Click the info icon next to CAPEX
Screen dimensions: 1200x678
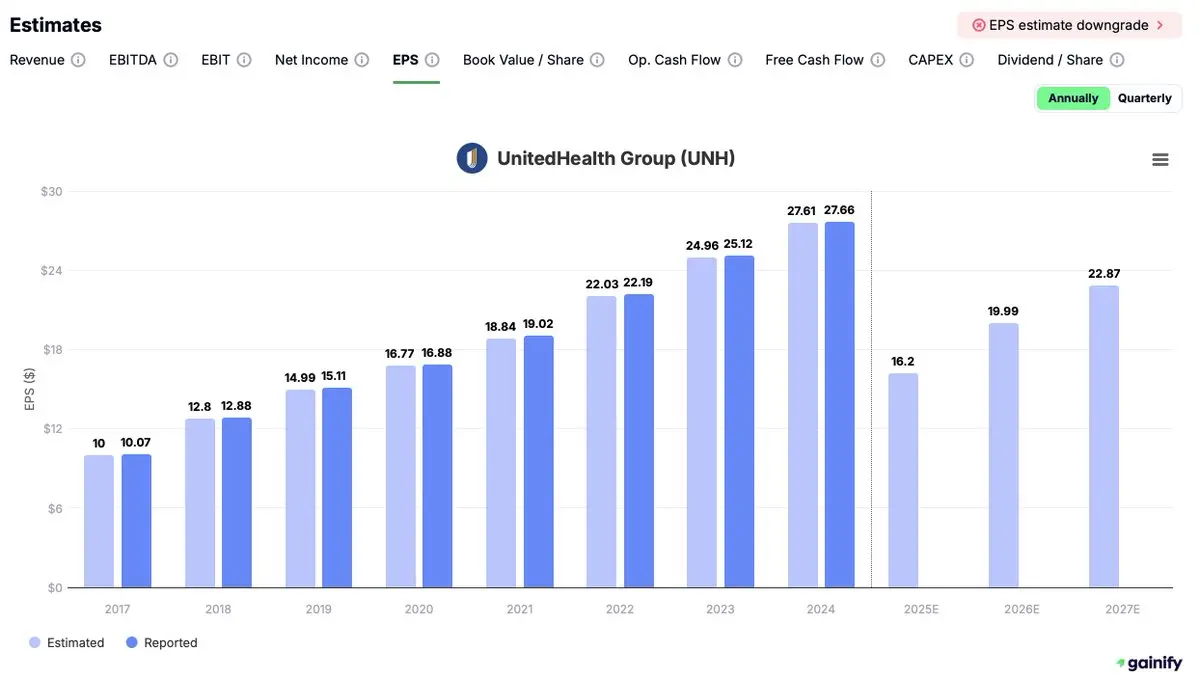click(967, 60)
